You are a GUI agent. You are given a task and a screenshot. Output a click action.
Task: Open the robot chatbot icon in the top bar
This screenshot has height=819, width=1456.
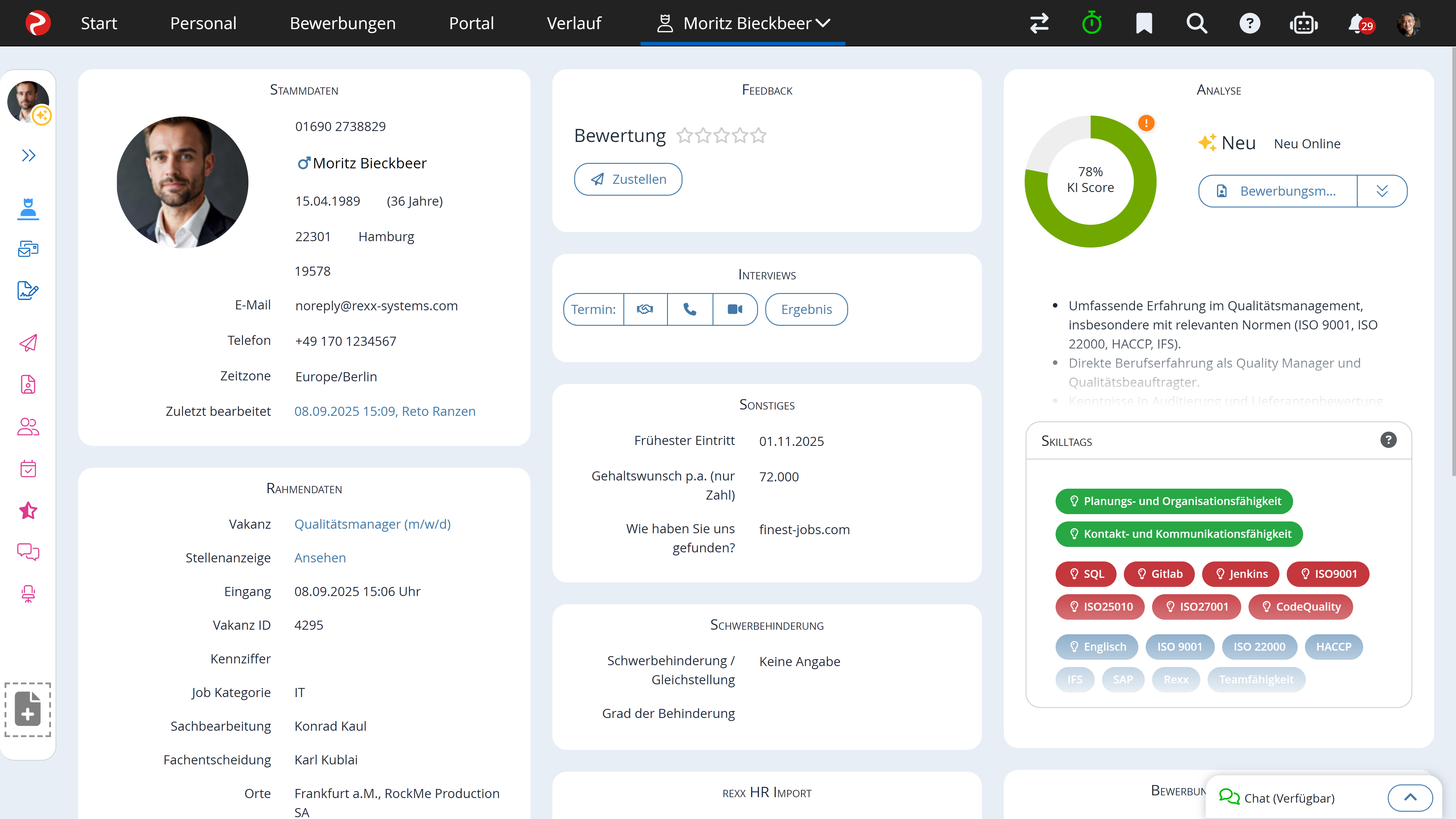click(1304, 23)
